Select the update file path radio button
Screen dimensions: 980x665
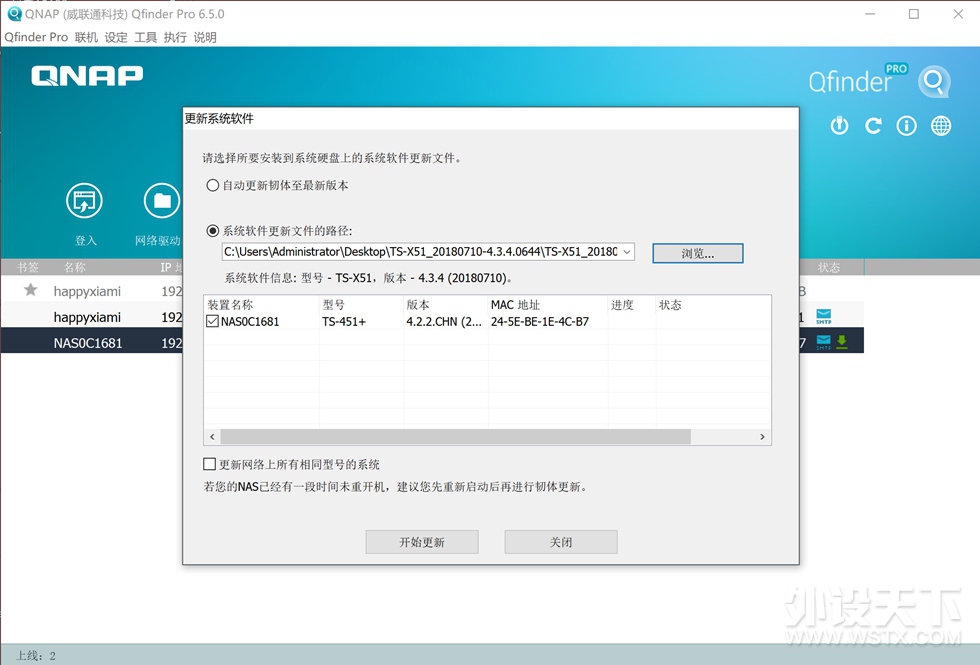[x=212, y=231]
